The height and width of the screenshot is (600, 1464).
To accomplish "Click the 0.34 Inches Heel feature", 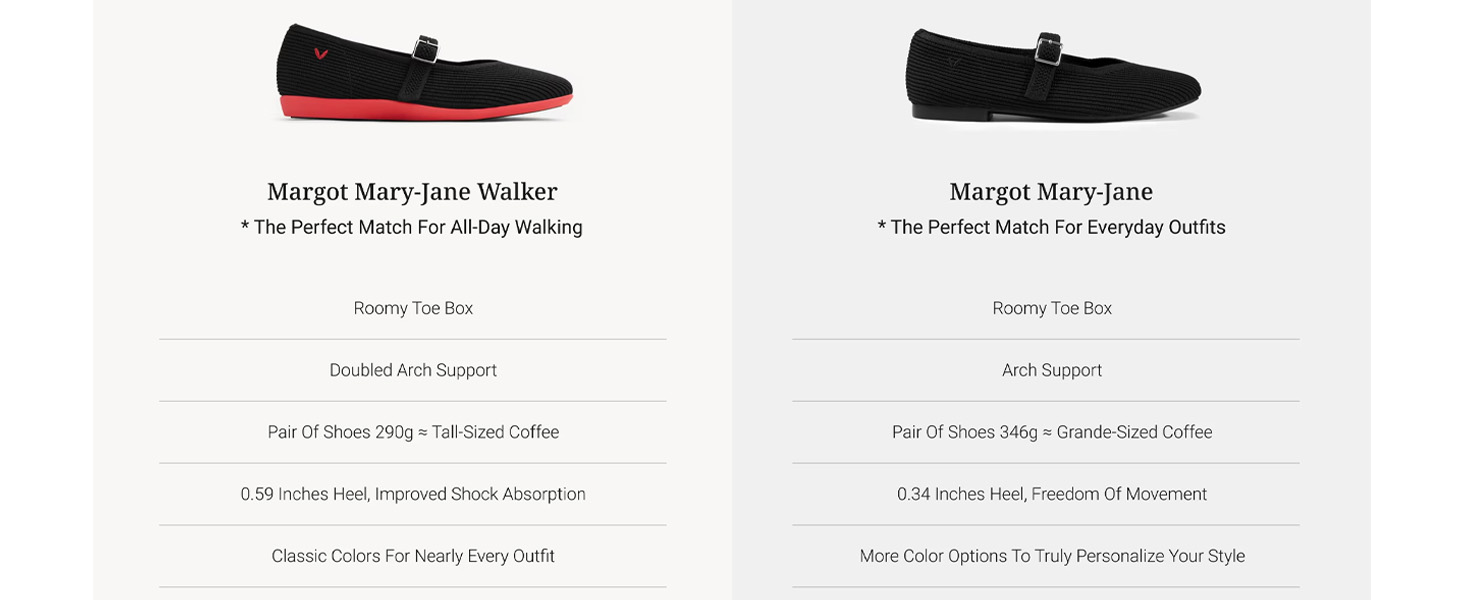I will pos(1052,494).
